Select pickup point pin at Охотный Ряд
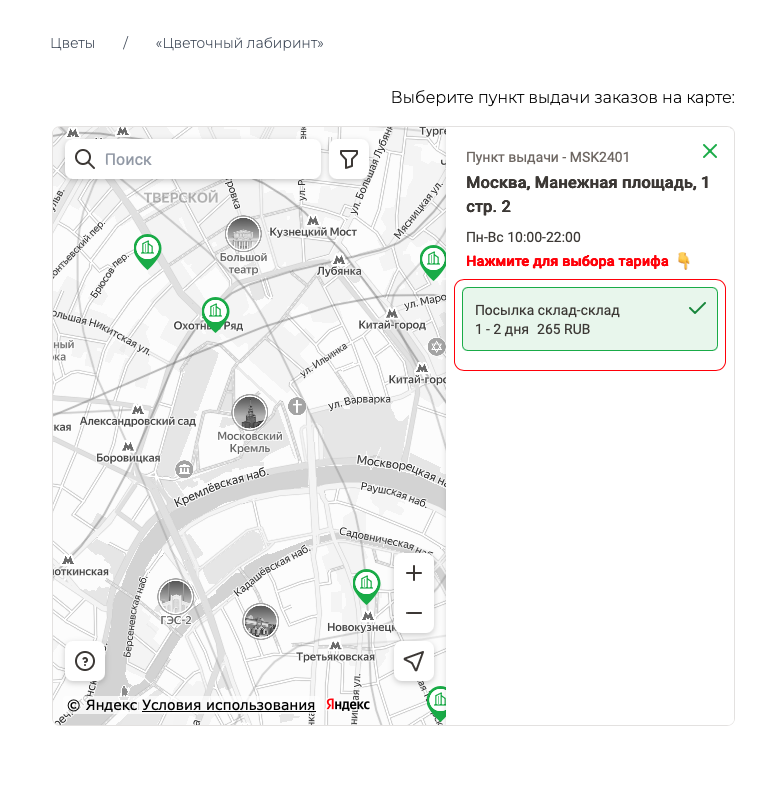Viewport: 770px width, 803px height. 215,312
